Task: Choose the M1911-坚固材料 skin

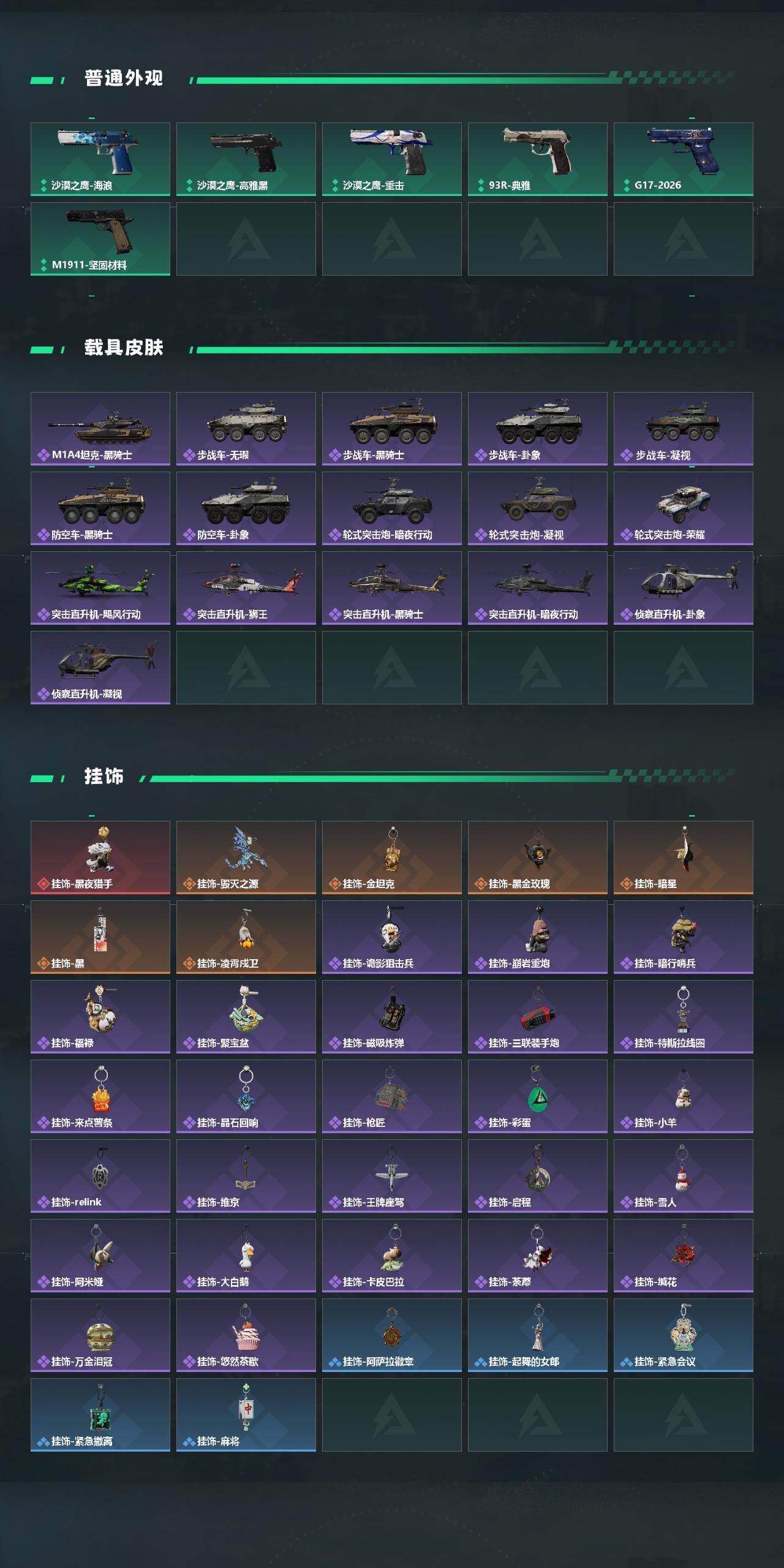Action: tap(100, 239)
